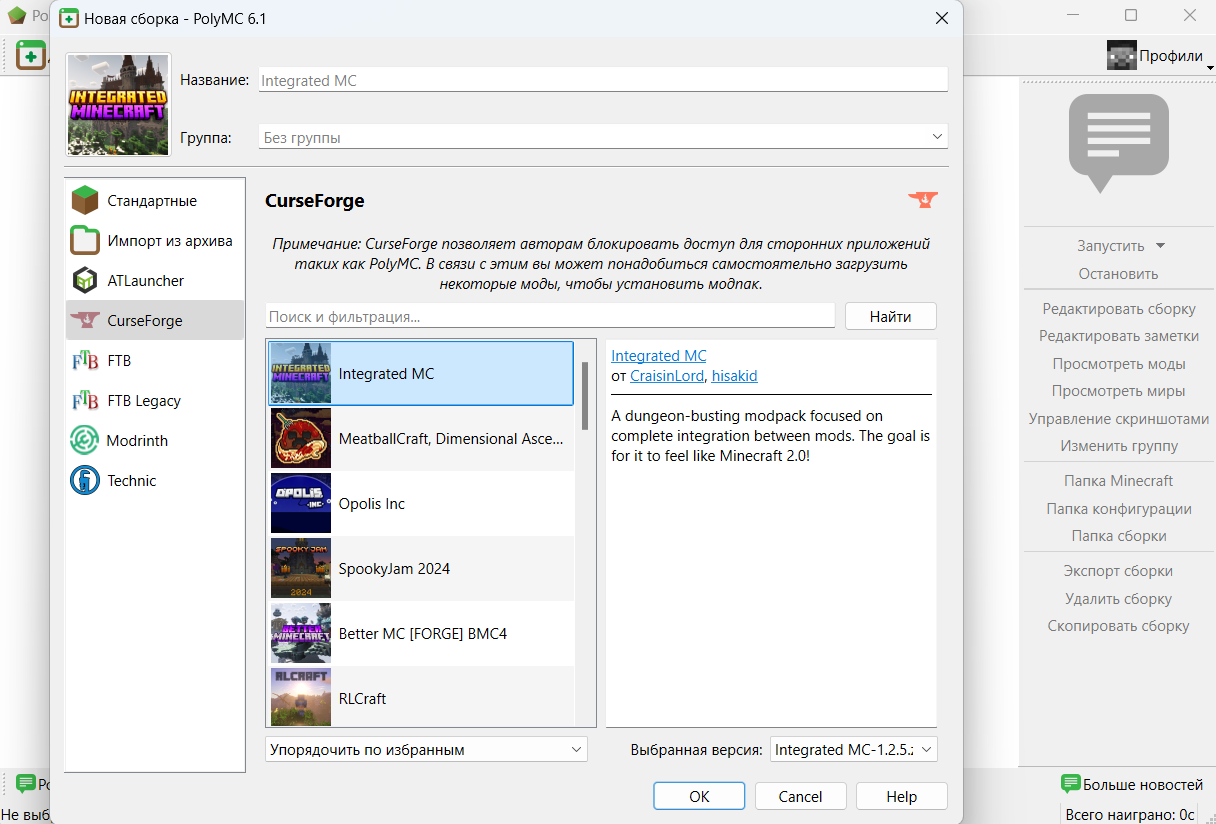
Task: Click Управление скриншотами in the main window
Action: (x=1118, y=418)
